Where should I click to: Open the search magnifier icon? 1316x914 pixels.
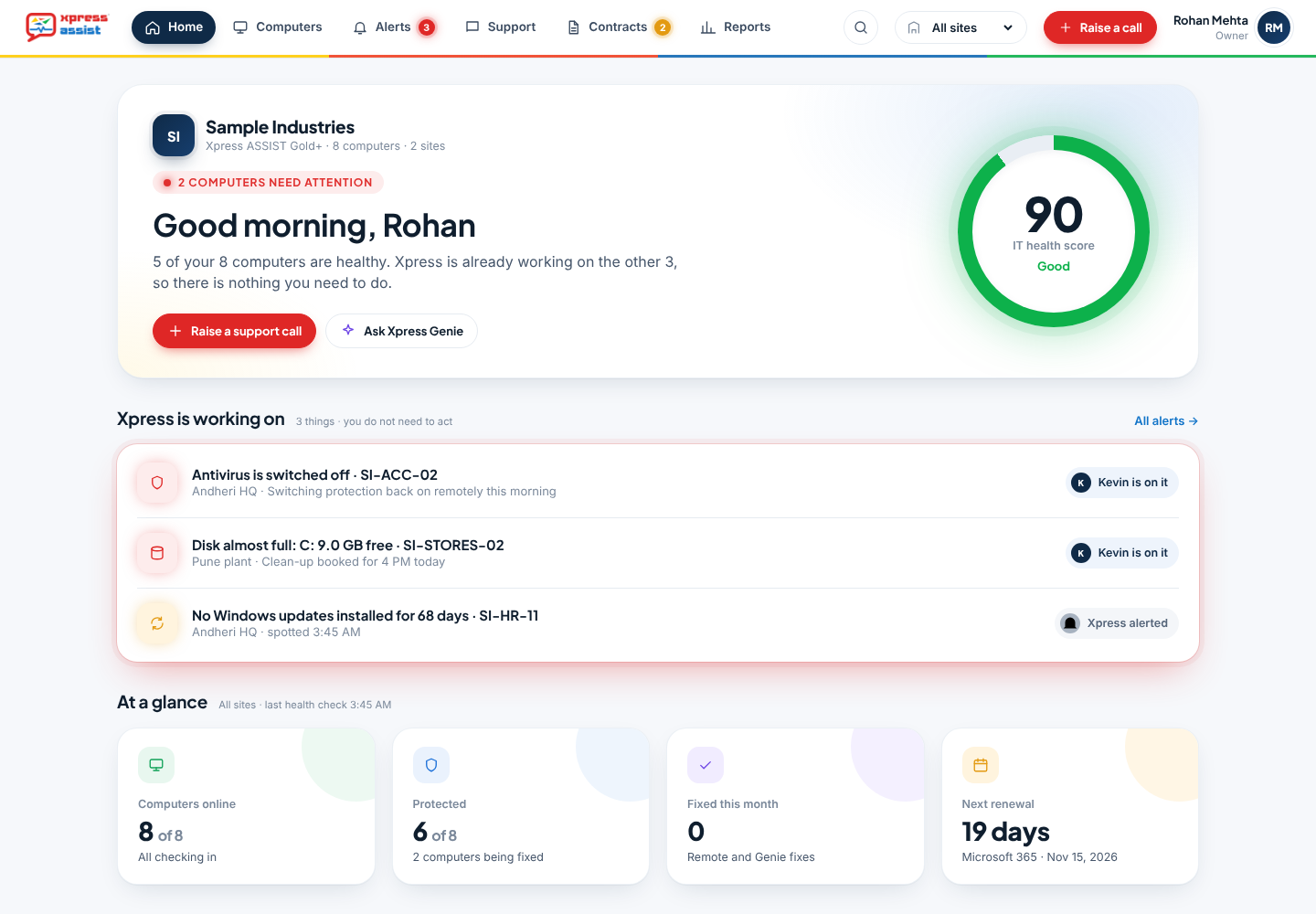(861, 27)
